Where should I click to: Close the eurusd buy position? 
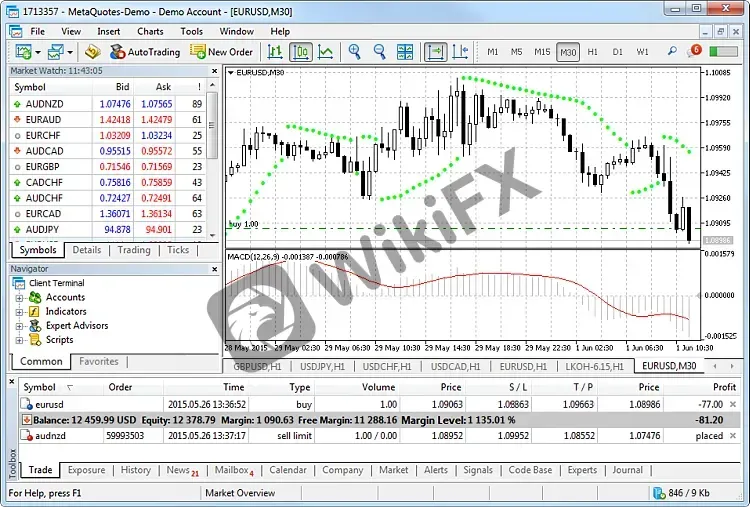pos(733,405)
